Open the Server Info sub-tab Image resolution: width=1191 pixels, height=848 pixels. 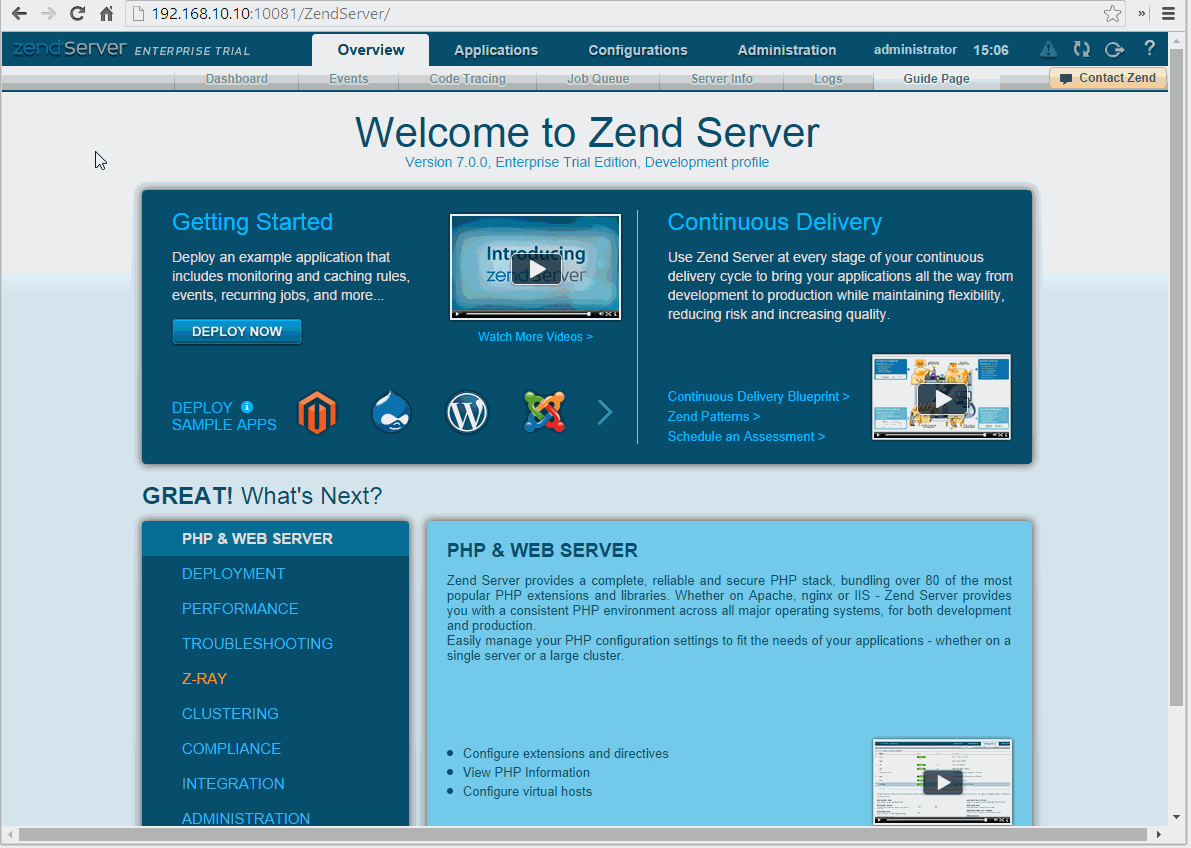point(722,79)
